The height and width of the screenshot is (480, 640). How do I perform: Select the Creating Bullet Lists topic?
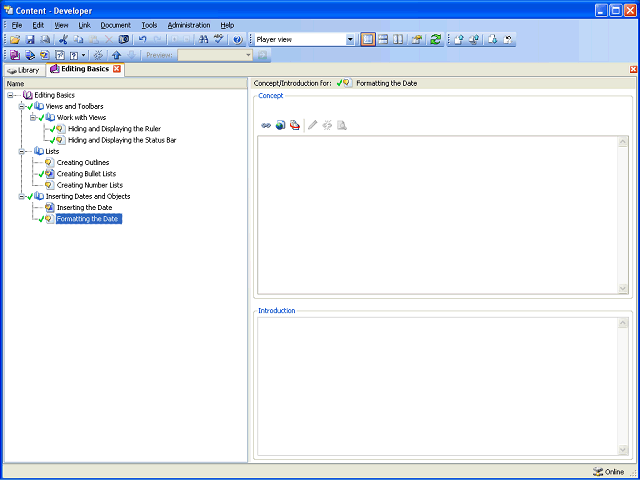click(x=86, y=174)
